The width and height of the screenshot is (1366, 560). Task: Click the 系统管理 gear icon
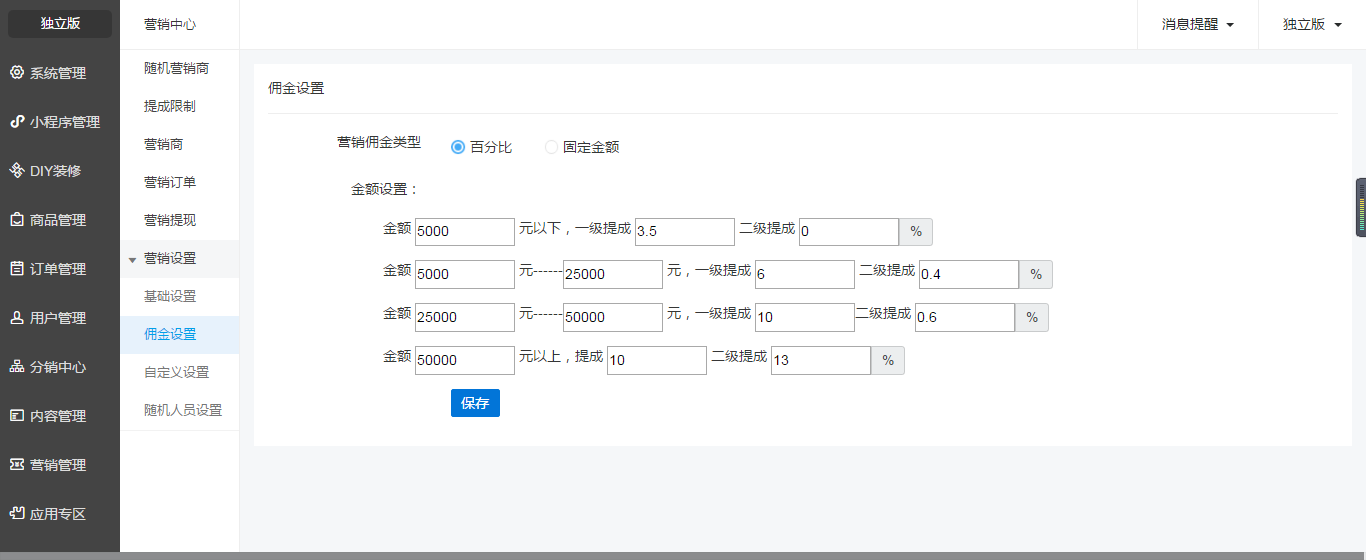[x=17, y=73]
